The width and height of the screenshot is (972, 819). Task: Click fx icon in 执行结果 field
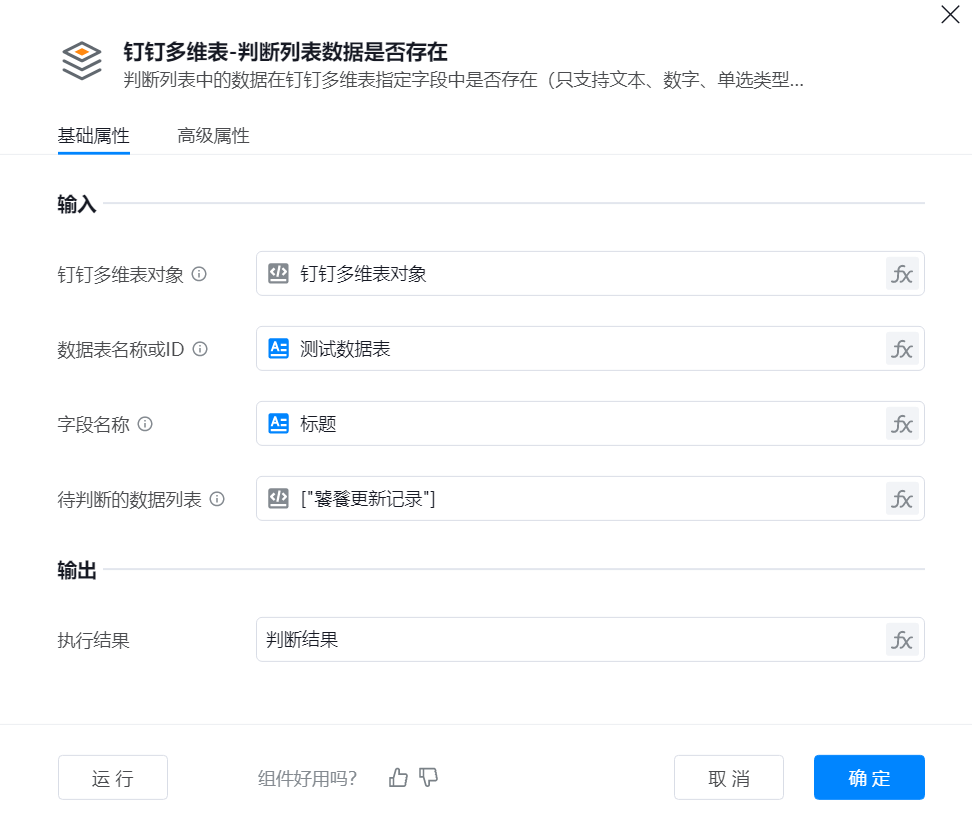coord(902,640)
